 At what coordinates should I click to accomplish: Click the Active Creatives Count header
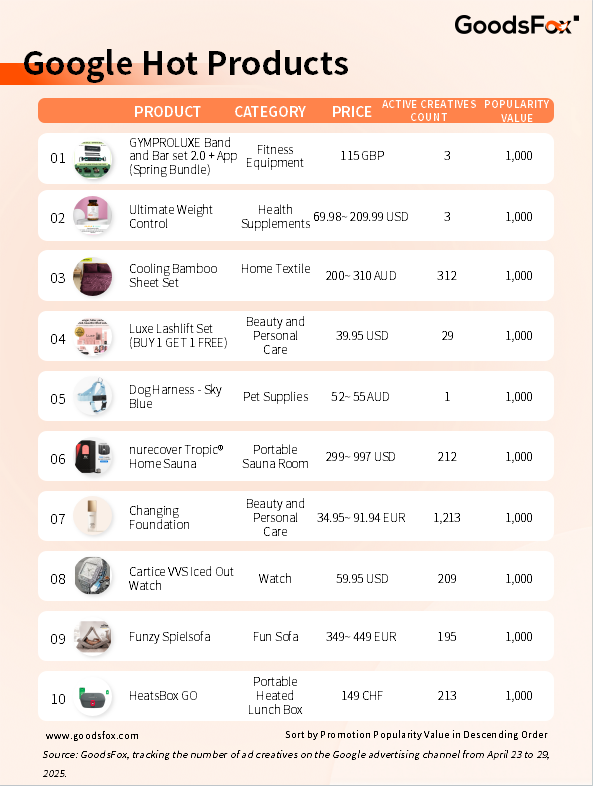[429, 111]
